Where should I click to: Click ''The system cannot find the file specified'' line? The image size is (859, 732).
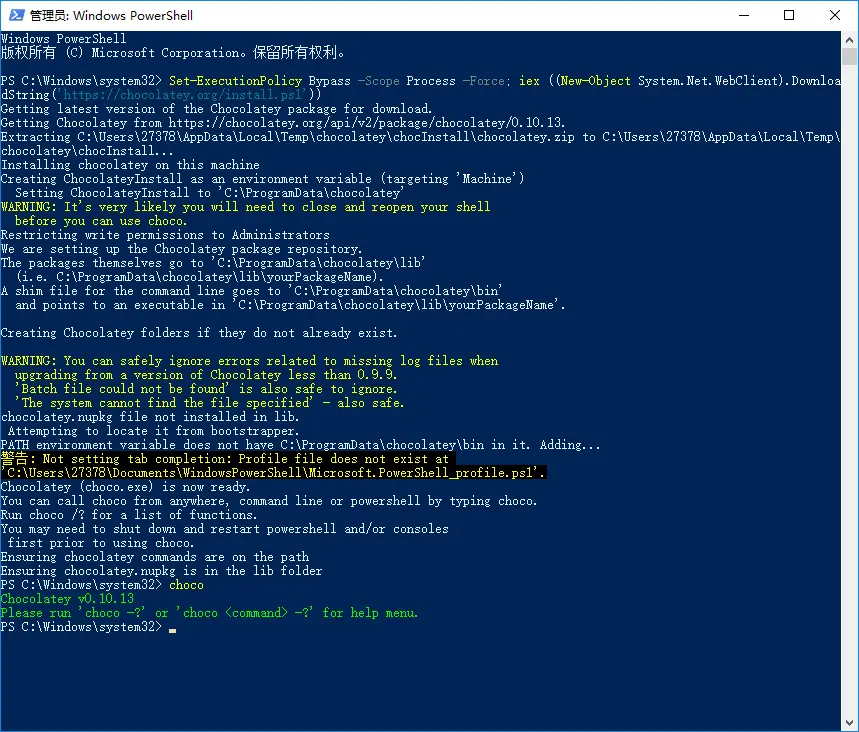(x=209, y=403)
